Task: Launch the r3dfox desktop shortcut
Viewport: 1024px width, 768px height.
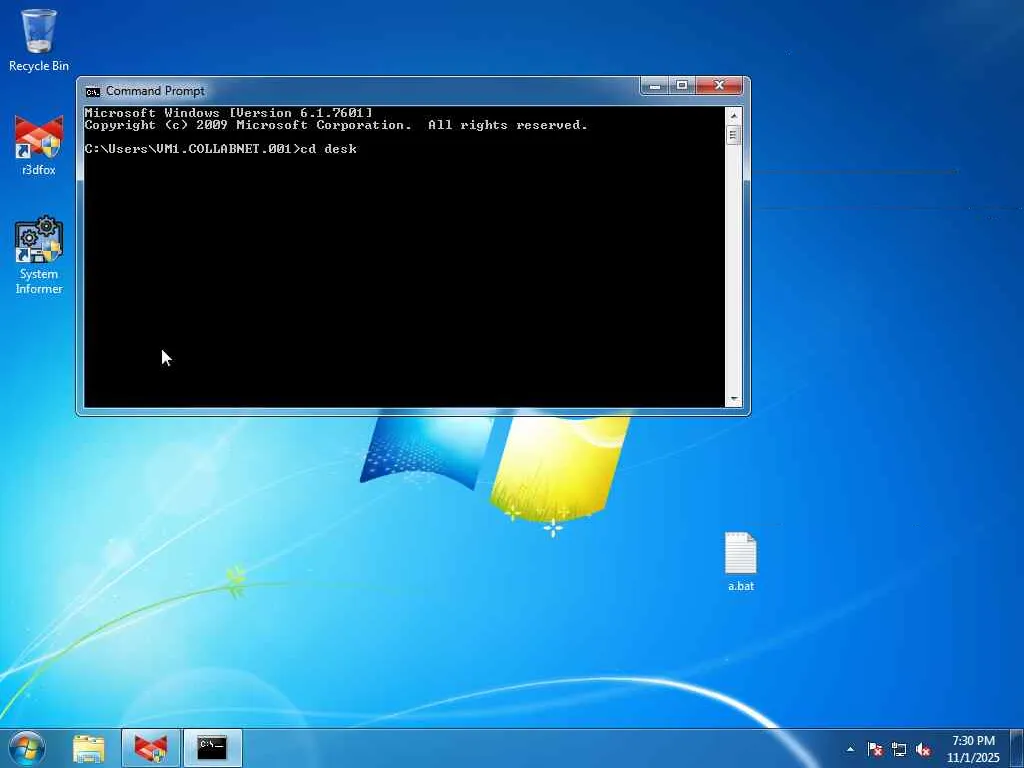Action: click(x=39, y=145)
